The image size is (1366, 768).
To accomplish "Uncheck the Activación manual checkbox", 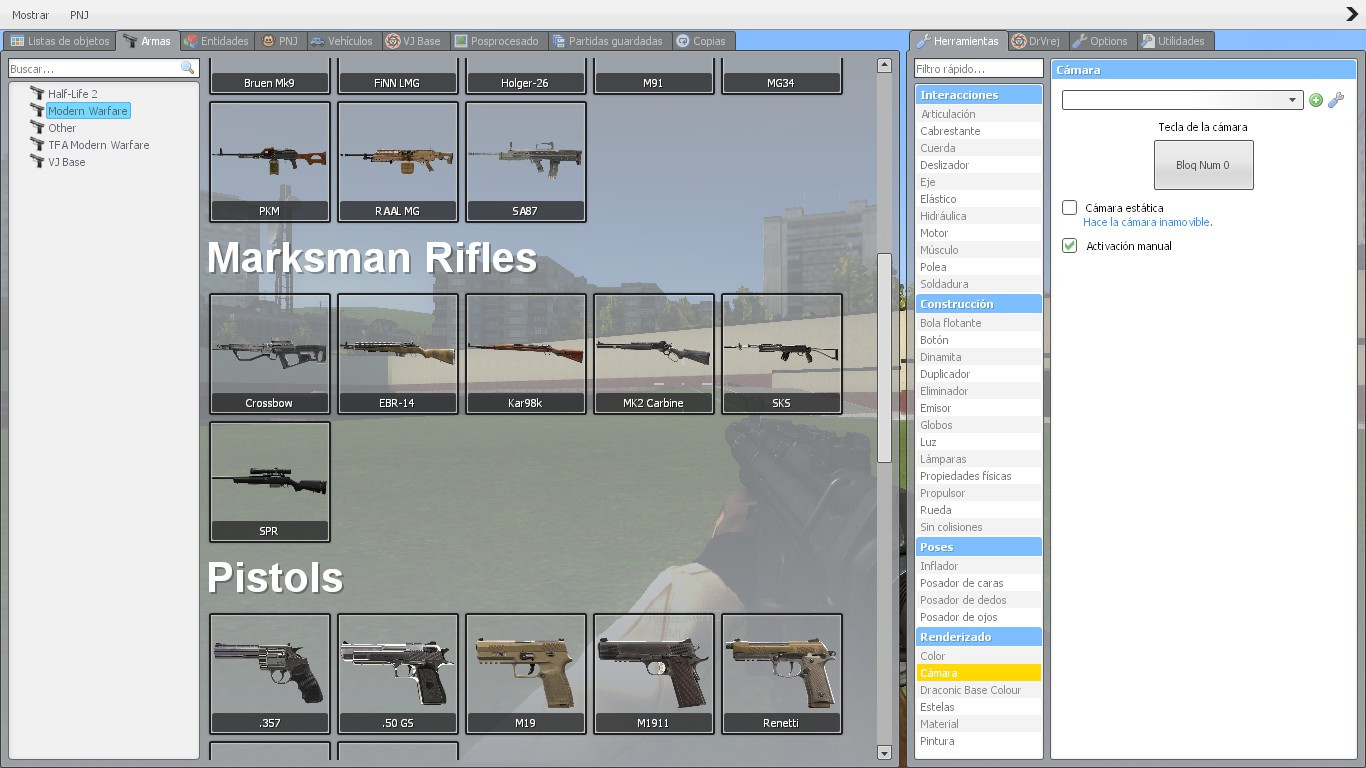I will 1070,246.
